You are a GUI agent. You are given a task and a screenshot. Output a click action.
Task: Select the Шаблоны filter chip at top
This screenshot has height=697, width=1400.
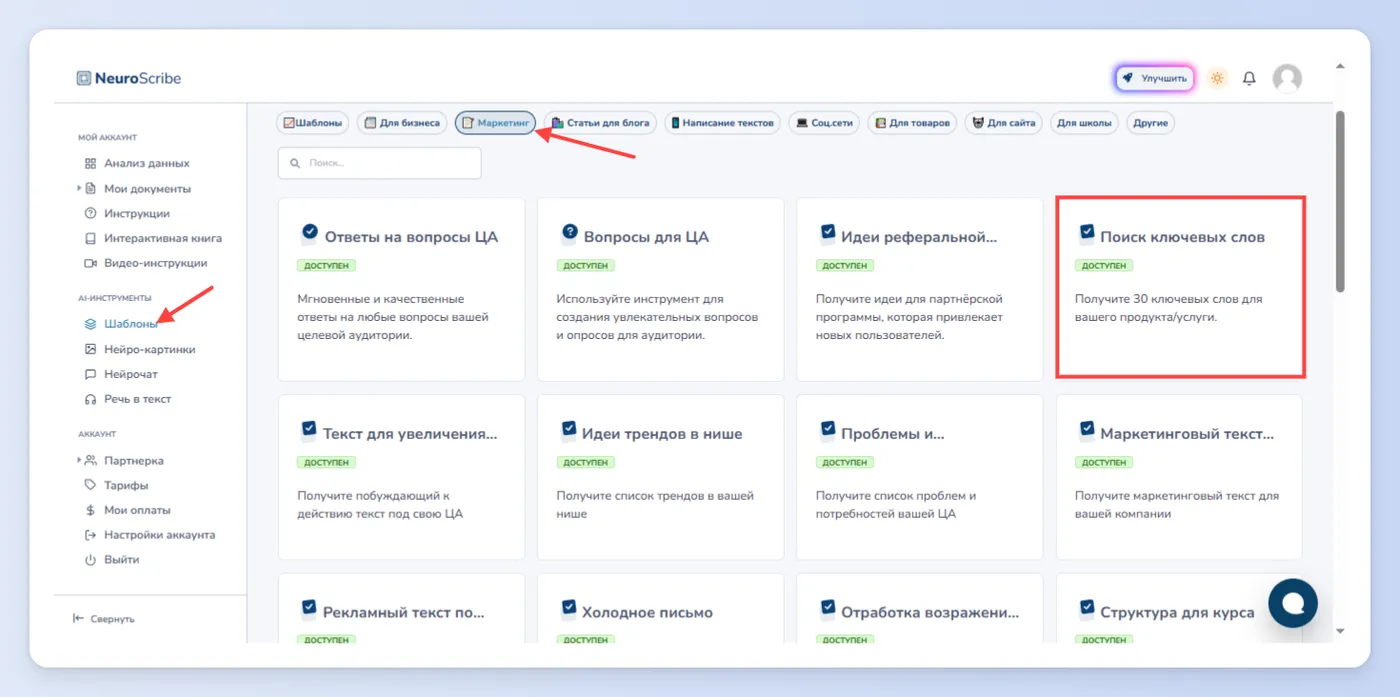click(313, 123)
